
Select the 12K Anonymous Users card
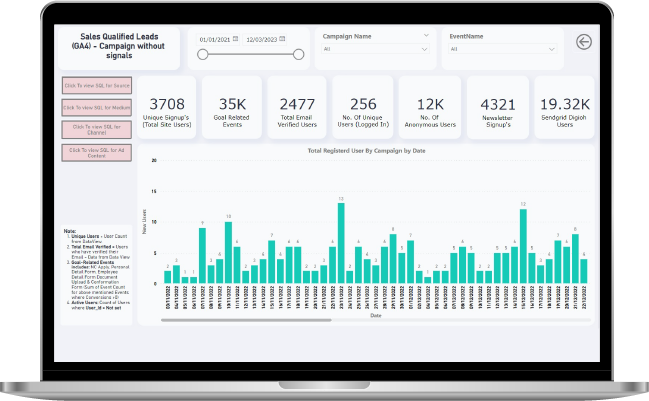point(430,108)
